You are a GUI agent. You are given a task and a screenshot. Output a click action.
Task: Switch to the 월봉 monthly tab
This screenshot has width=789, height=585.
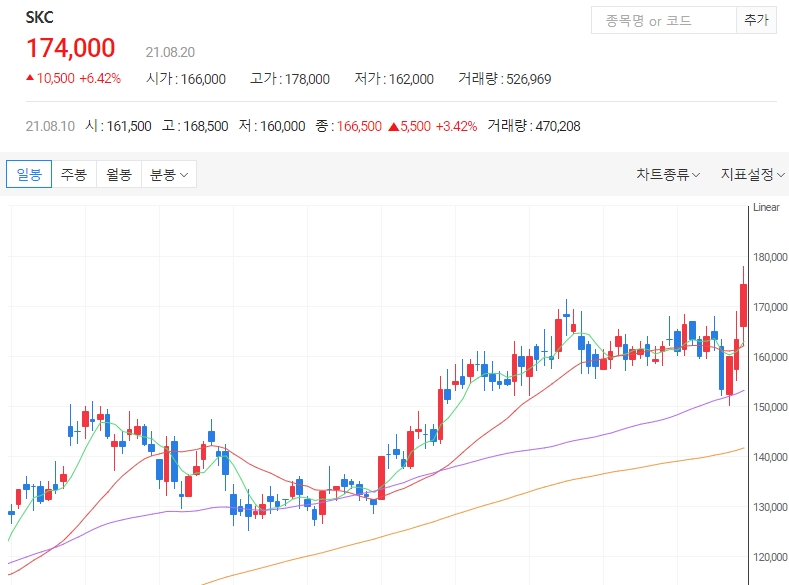pos(119,174)
